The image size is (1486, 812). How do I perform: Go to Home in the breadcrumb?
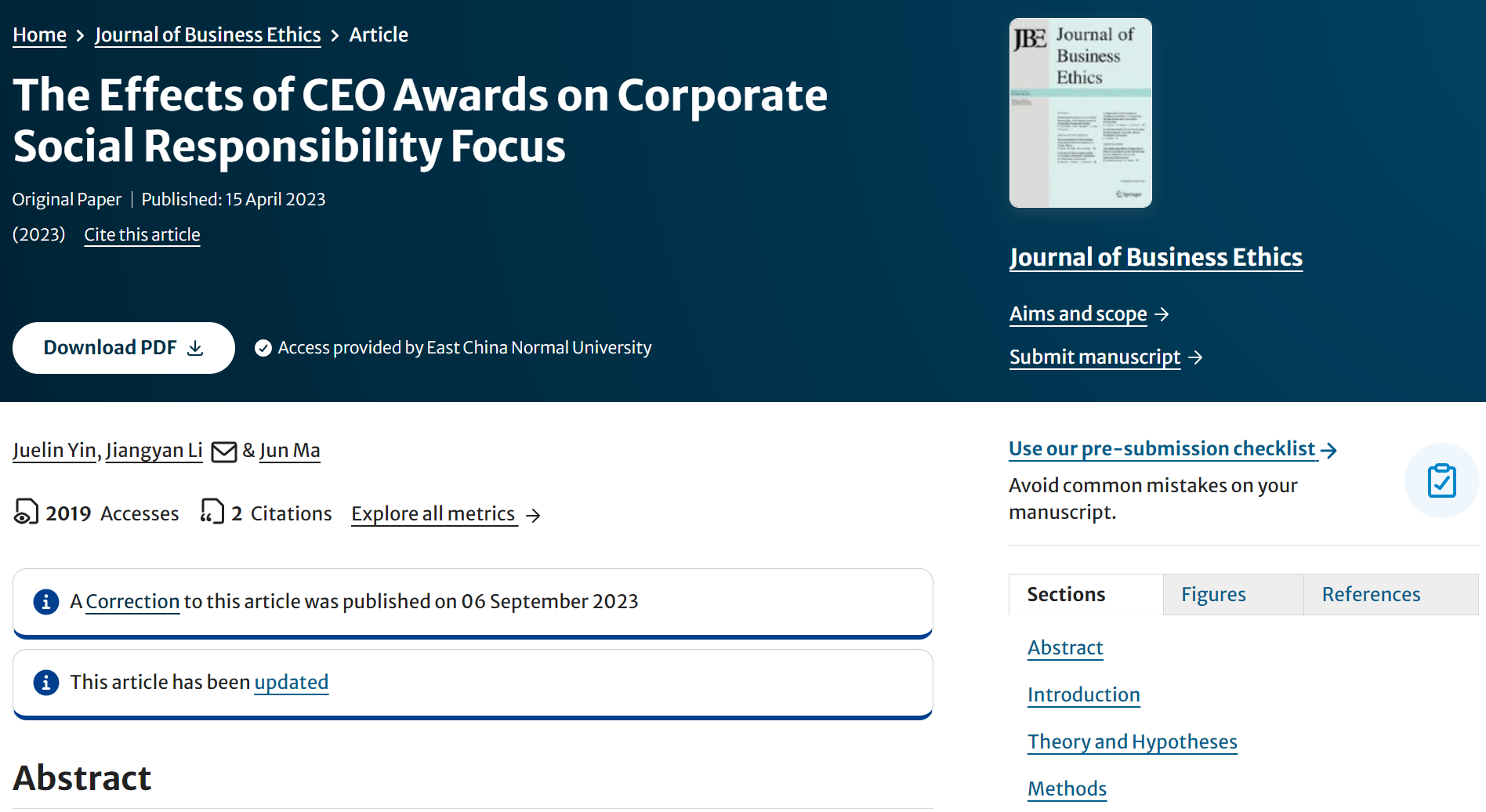point(39,34)
